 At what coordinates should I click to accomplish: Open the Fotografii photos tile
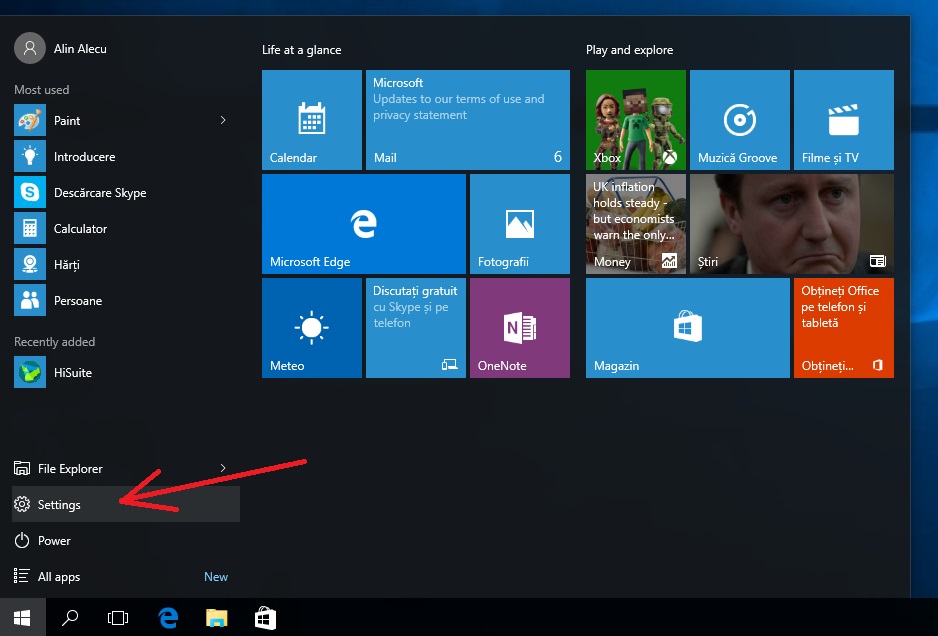(x=520, y=224)
